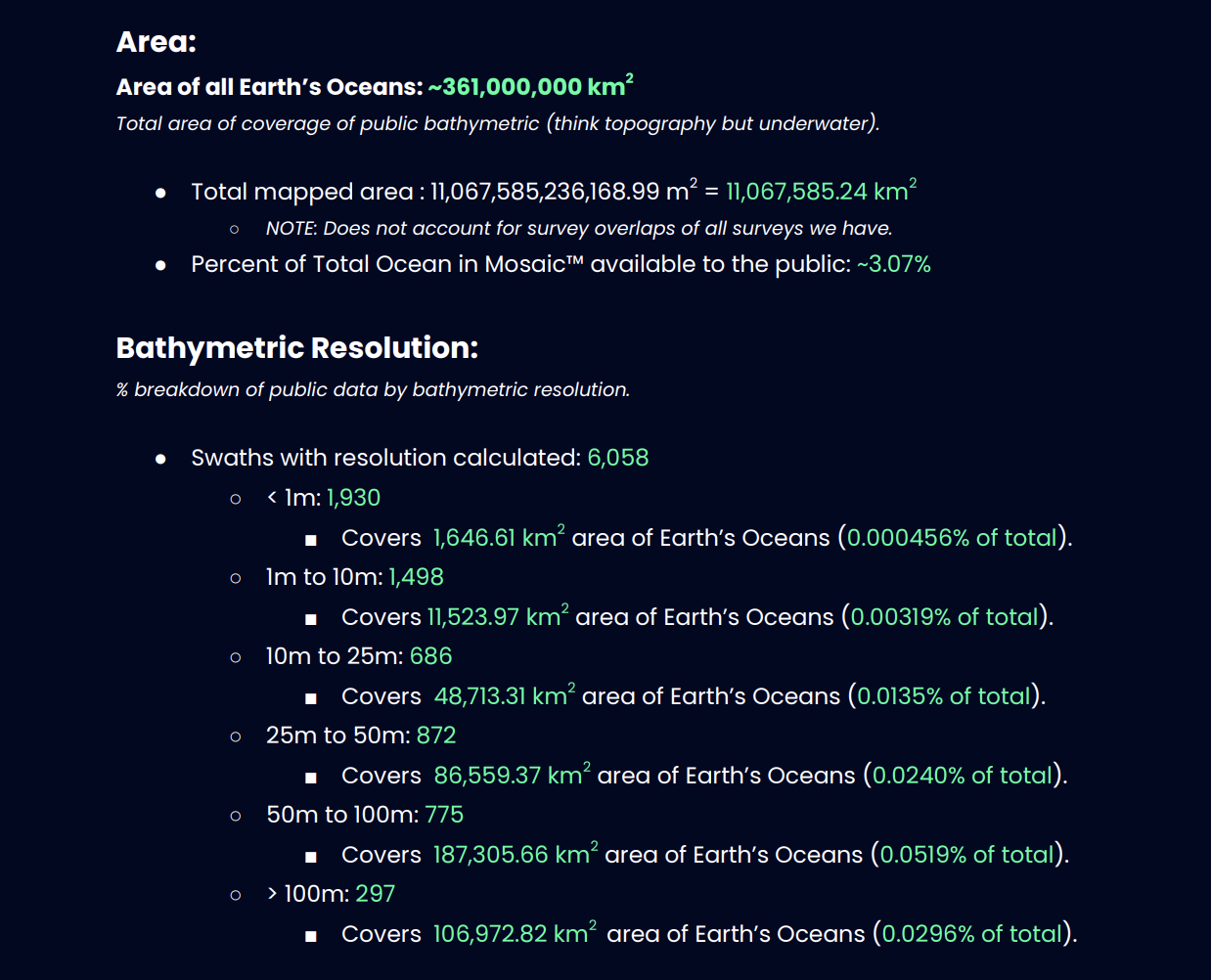Viewport: 1211px width, 980px height.
Task: Click '0.0240% of total' percentage
Action: pyautogui.click(x=963, y=776)
